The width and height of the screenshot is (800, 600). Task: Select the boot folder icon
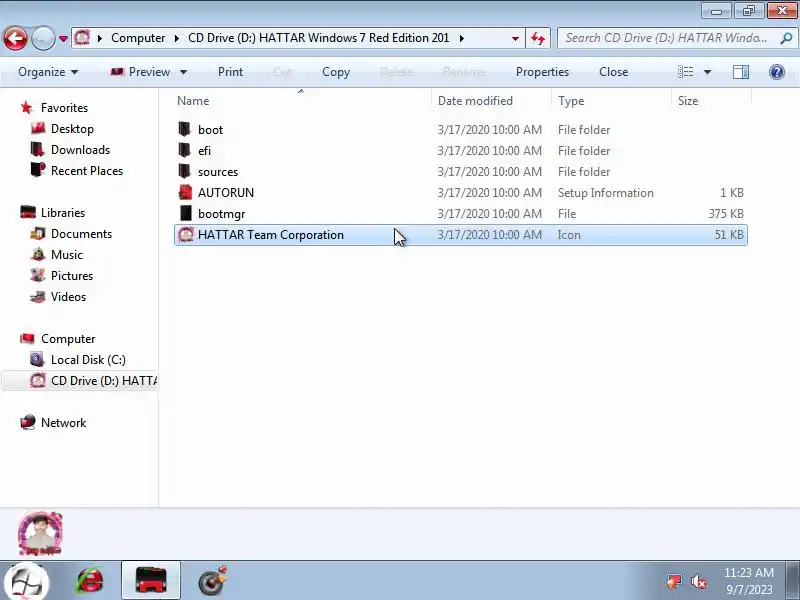(185, 129)
